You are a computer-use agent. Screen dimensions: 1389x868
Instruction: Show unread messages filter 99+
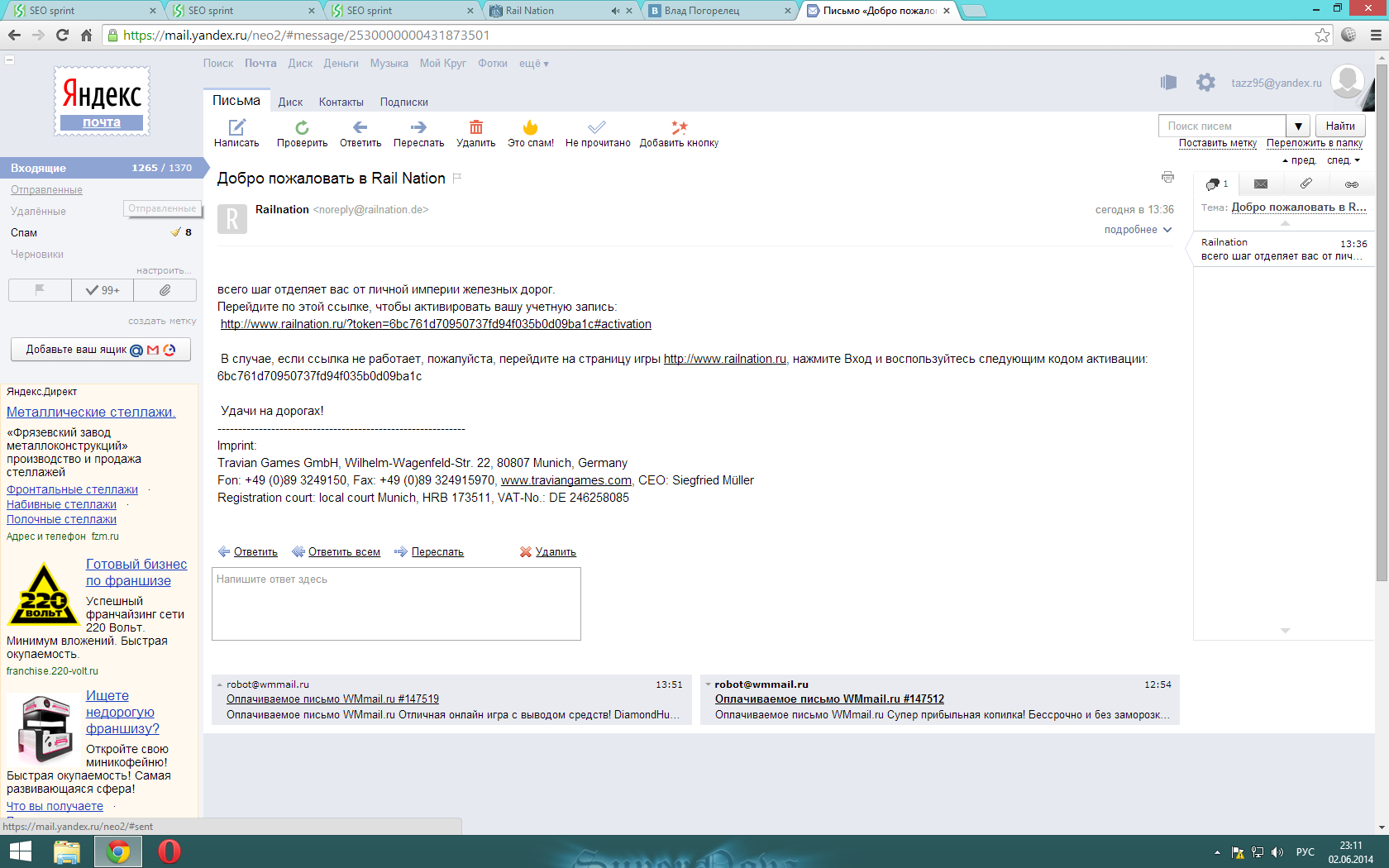point(103,290)
